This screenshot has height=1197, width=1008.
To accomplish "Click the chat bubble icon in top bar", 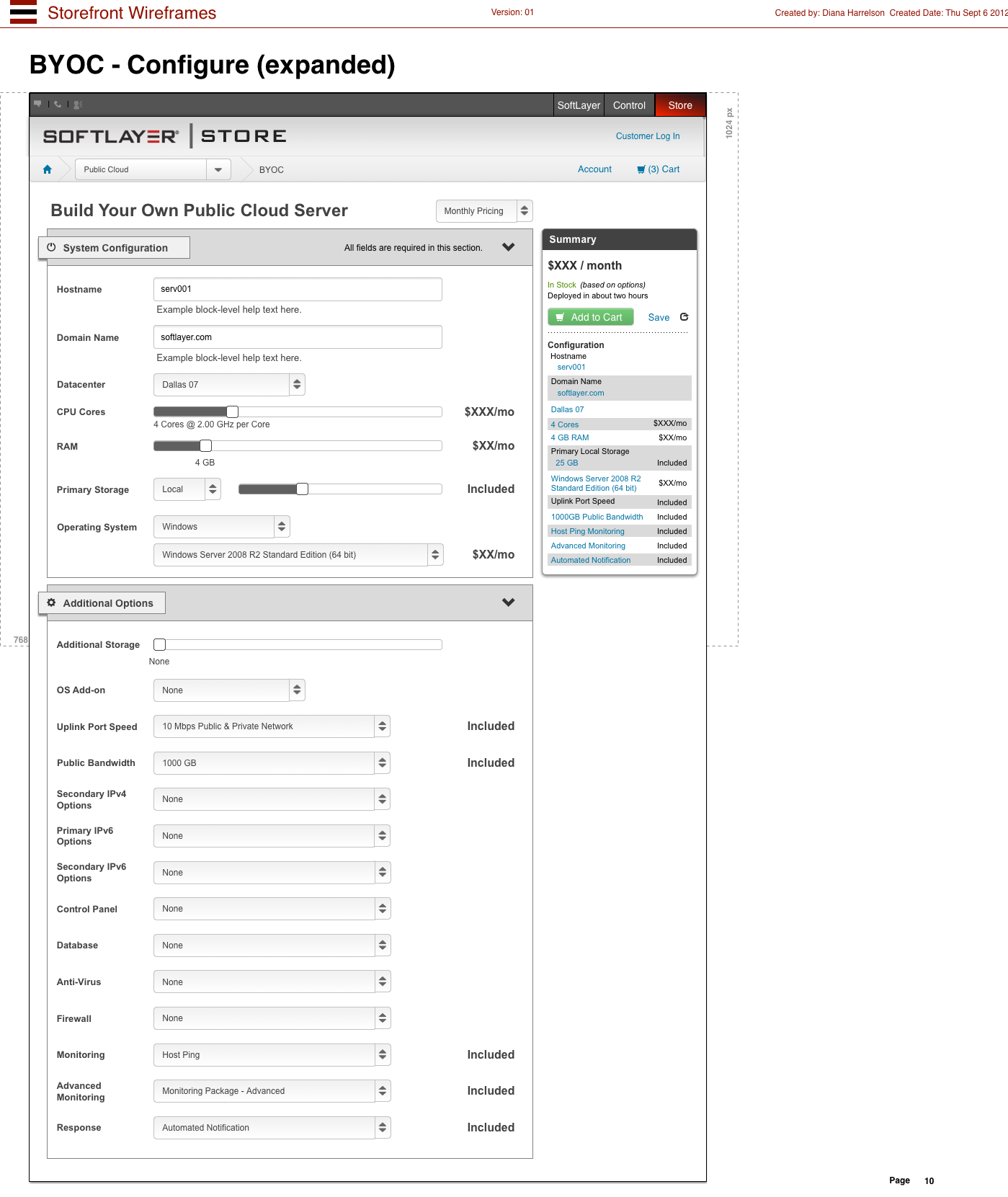I will [38, 104].
